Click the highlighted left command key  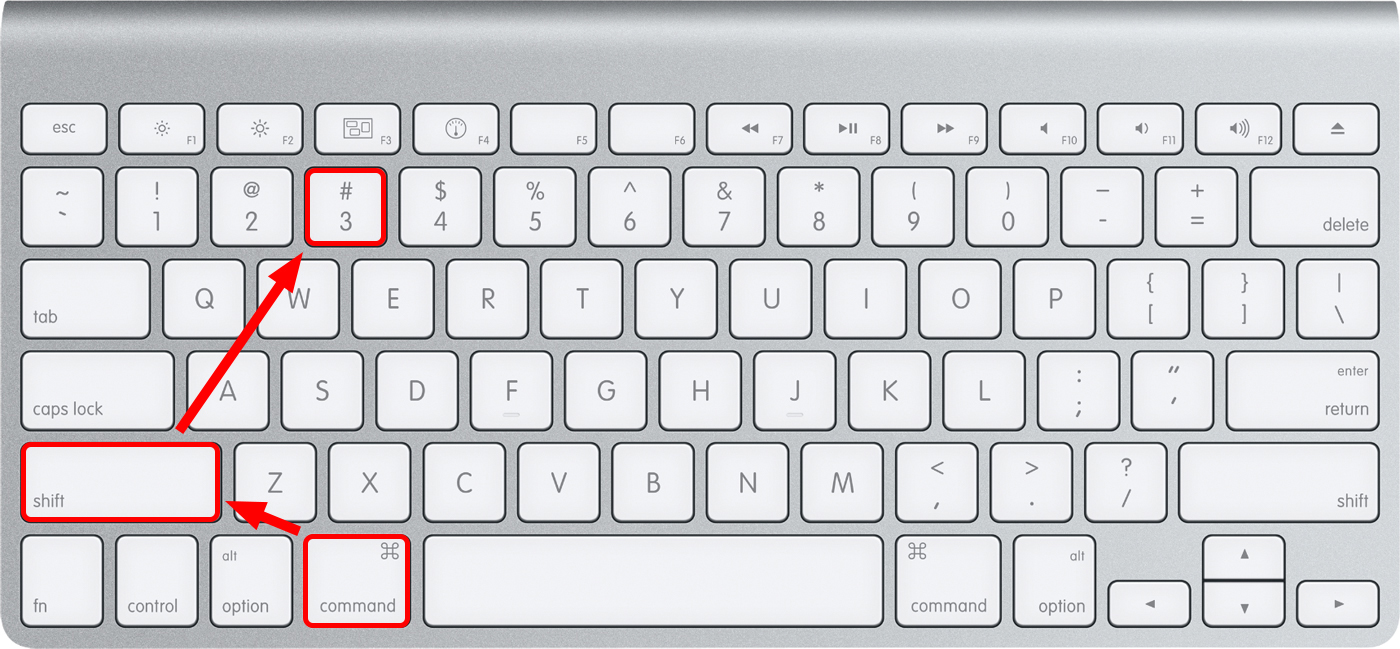(357, 581)
